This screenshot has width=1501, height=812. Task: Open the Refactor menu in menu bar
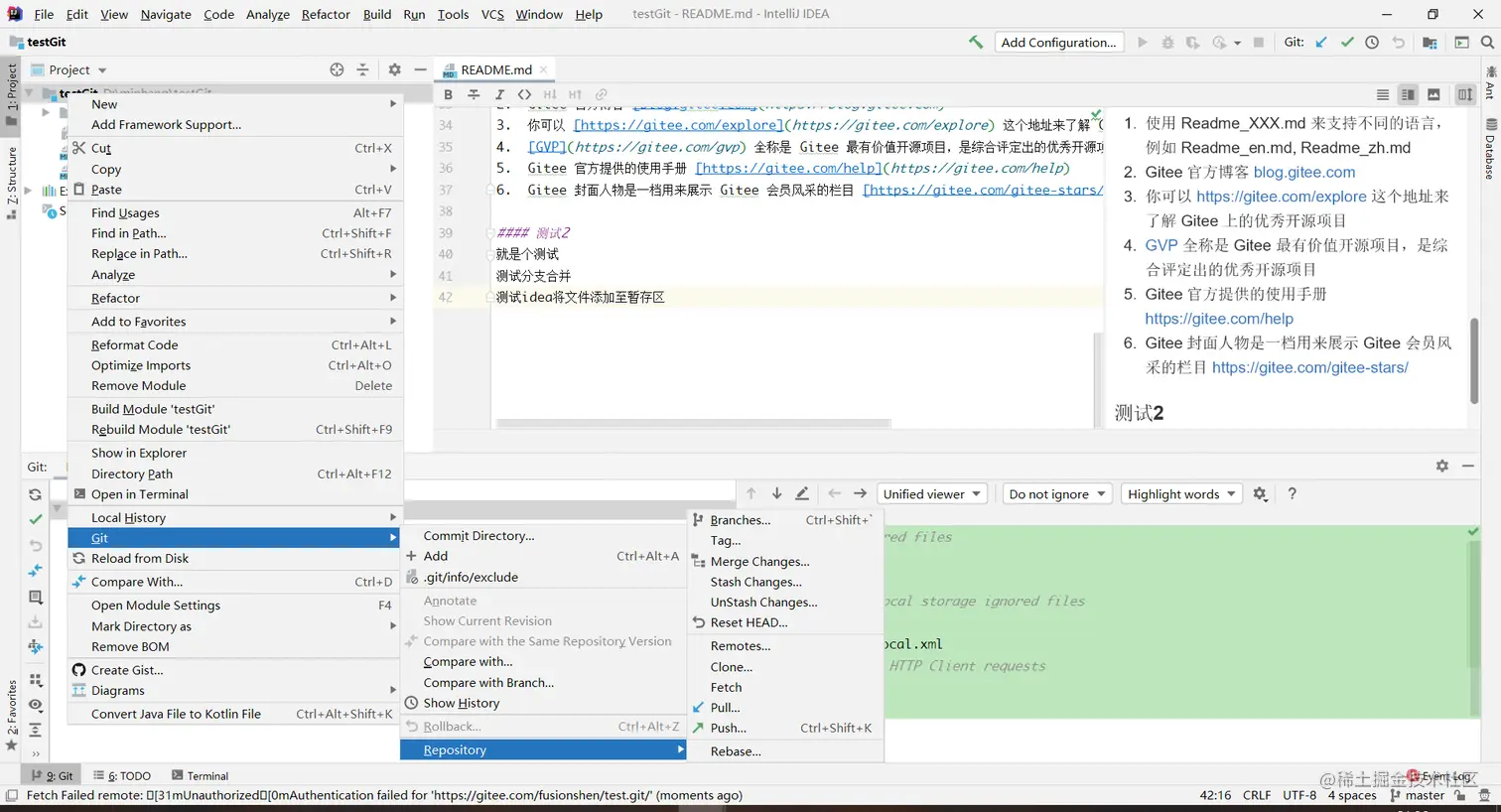[x=326, y=14]
